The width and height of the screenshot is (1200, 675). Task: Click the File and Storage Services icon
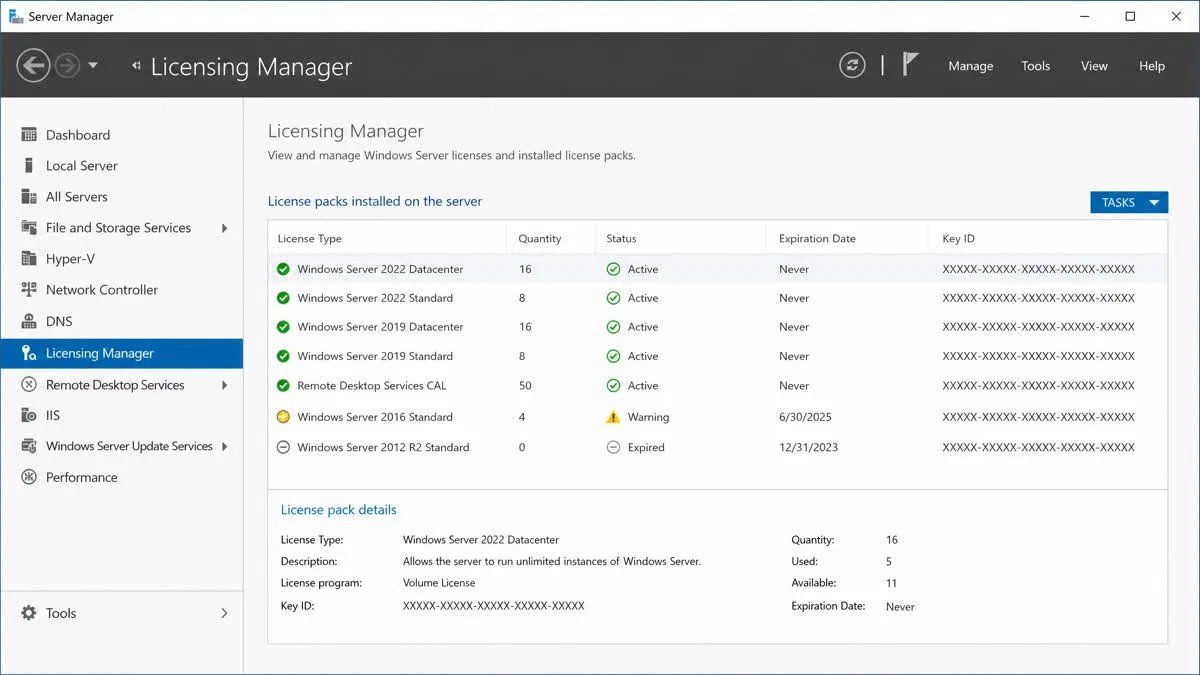pyautogui.click(x=29, y=228)
